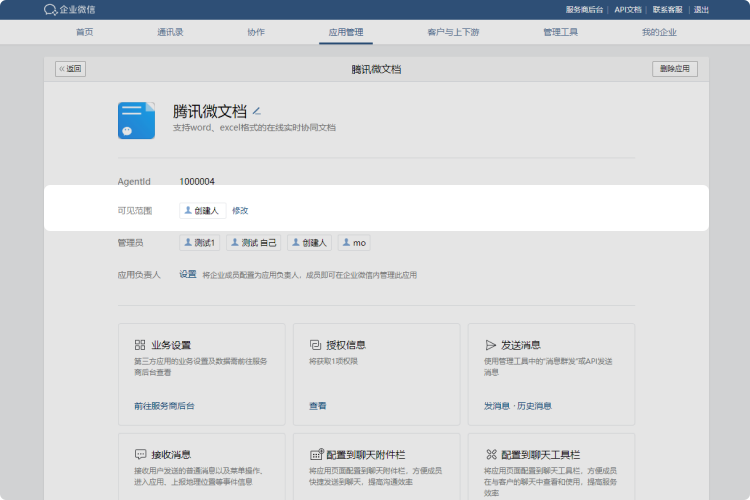Viewport: 750px width, 500px height.
Task: Click the 创建人 tag in 可见范围
Action: click(202, 211)
